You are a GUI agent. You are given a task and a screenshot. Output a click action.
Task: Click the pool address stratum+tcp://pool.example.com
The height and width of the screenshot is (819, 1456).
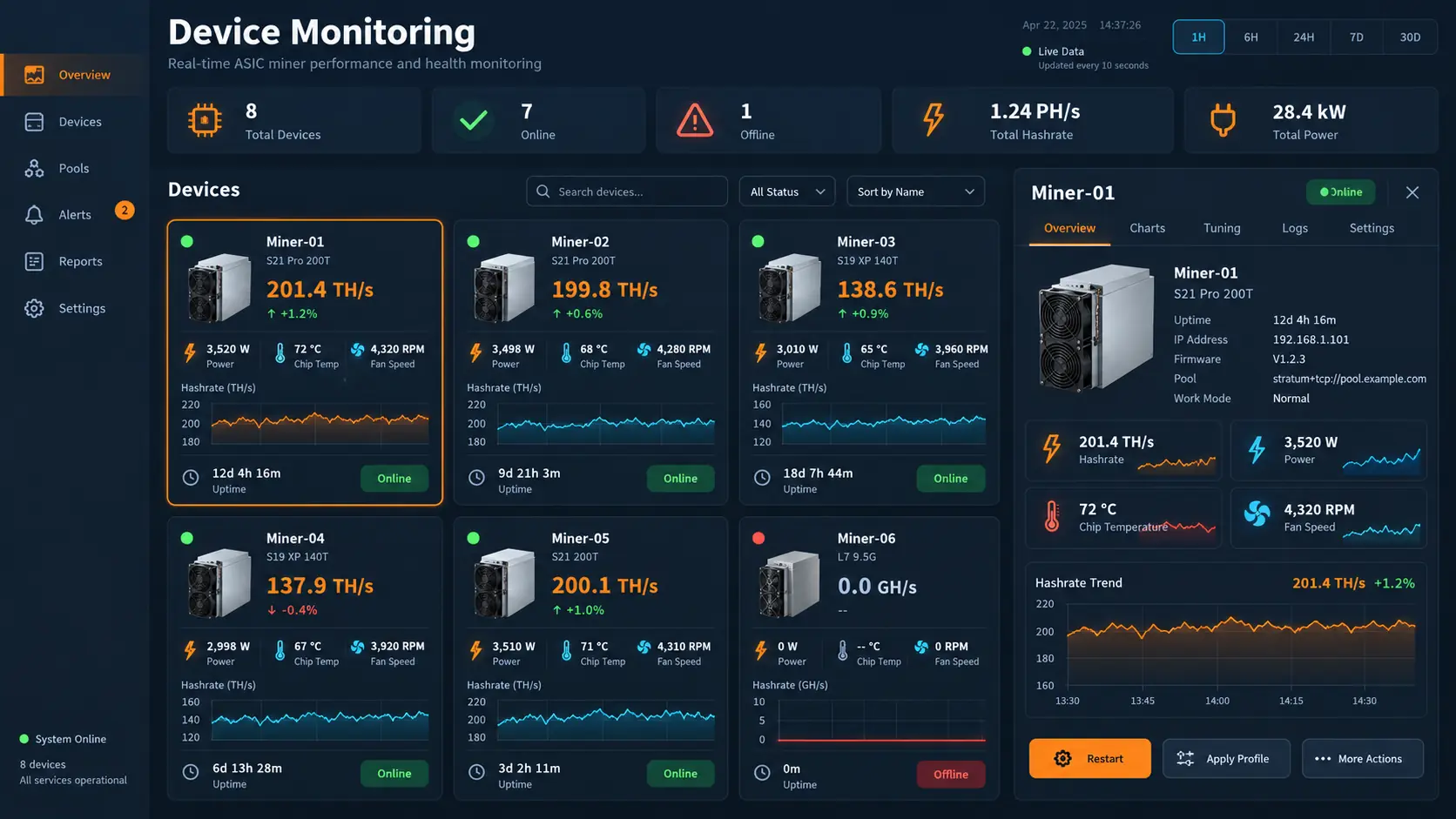click(x=1349, y=379)
